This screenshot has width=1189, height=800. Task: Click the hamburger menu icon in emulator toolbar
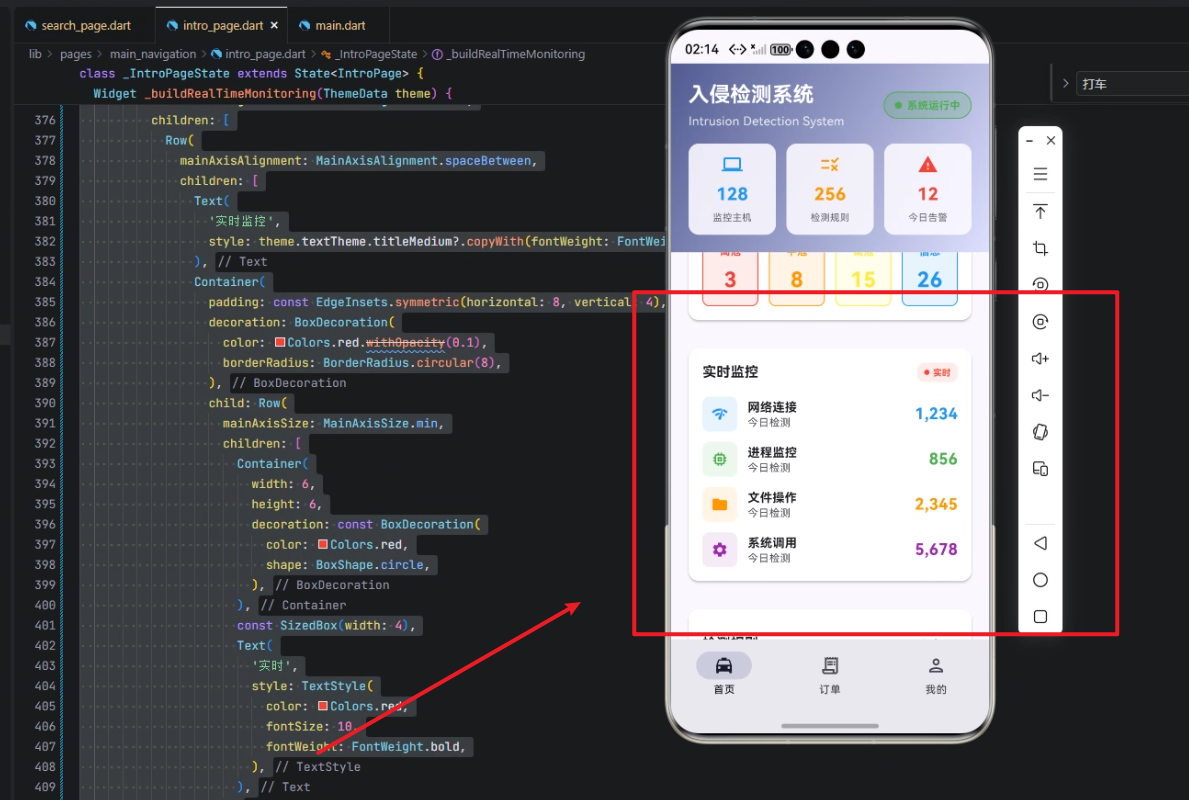point(1040,174)
